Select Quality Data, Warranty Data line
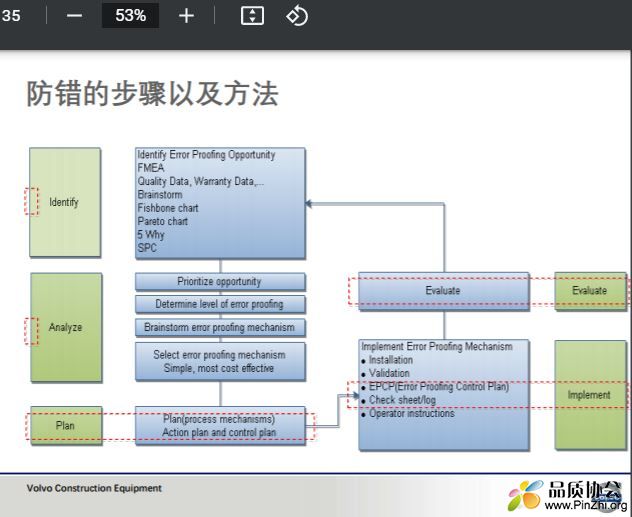 [201, 181]
